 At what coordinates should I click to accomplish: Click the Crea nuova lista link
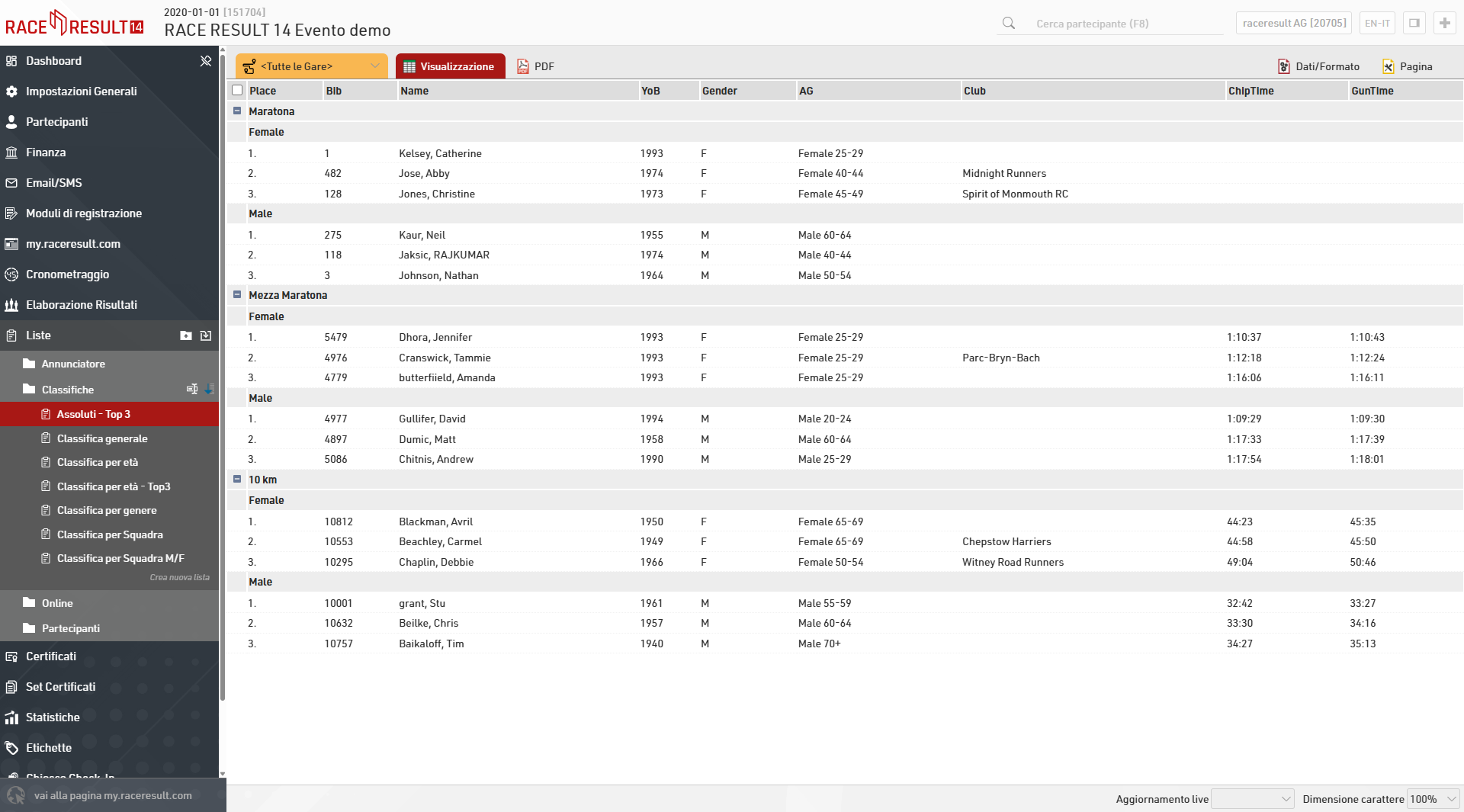pyautogui.click(x=179, y=577)
